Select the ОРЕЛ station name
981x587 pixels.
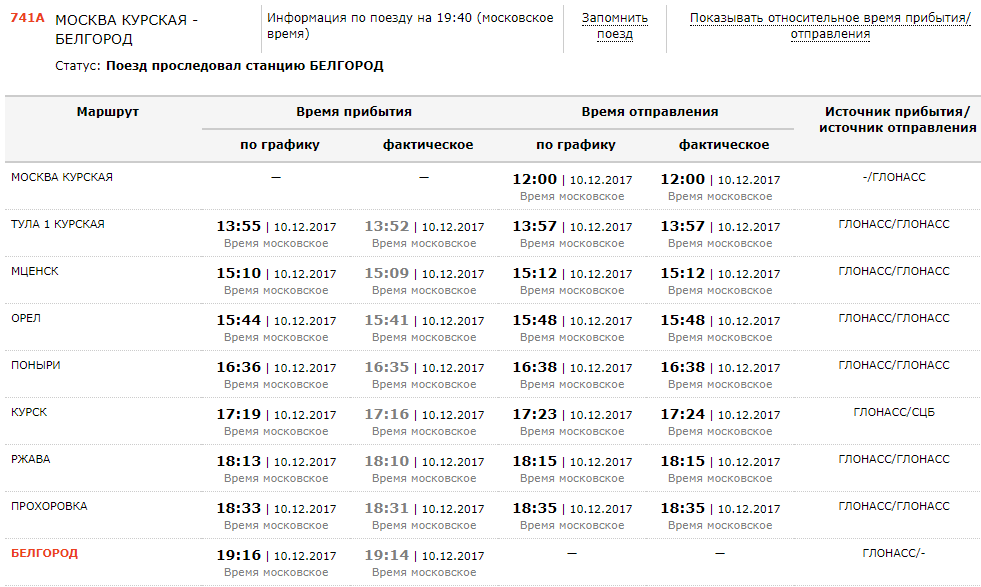(26, 318)
